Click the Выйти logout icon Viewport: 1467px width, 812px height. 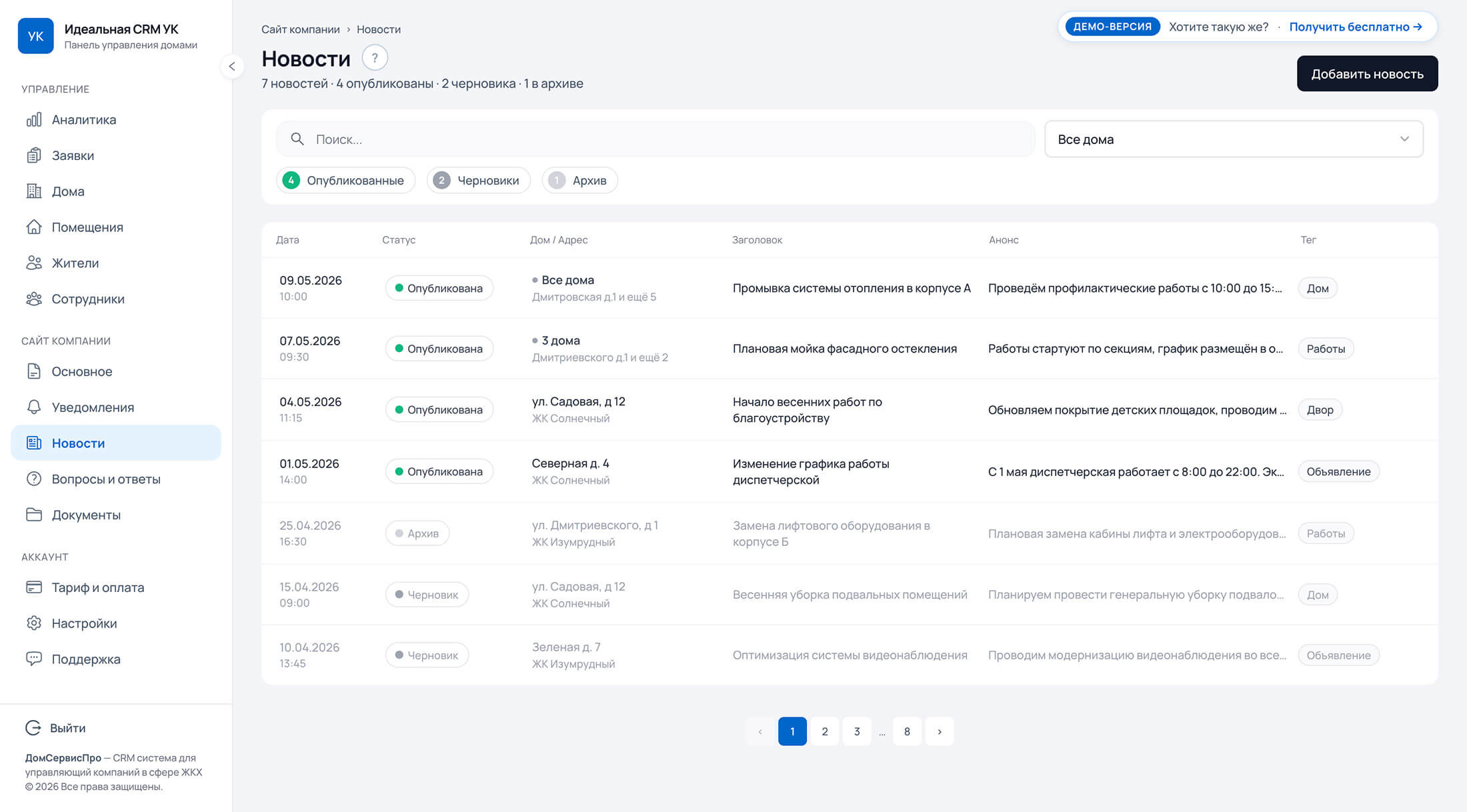point(33,728)
